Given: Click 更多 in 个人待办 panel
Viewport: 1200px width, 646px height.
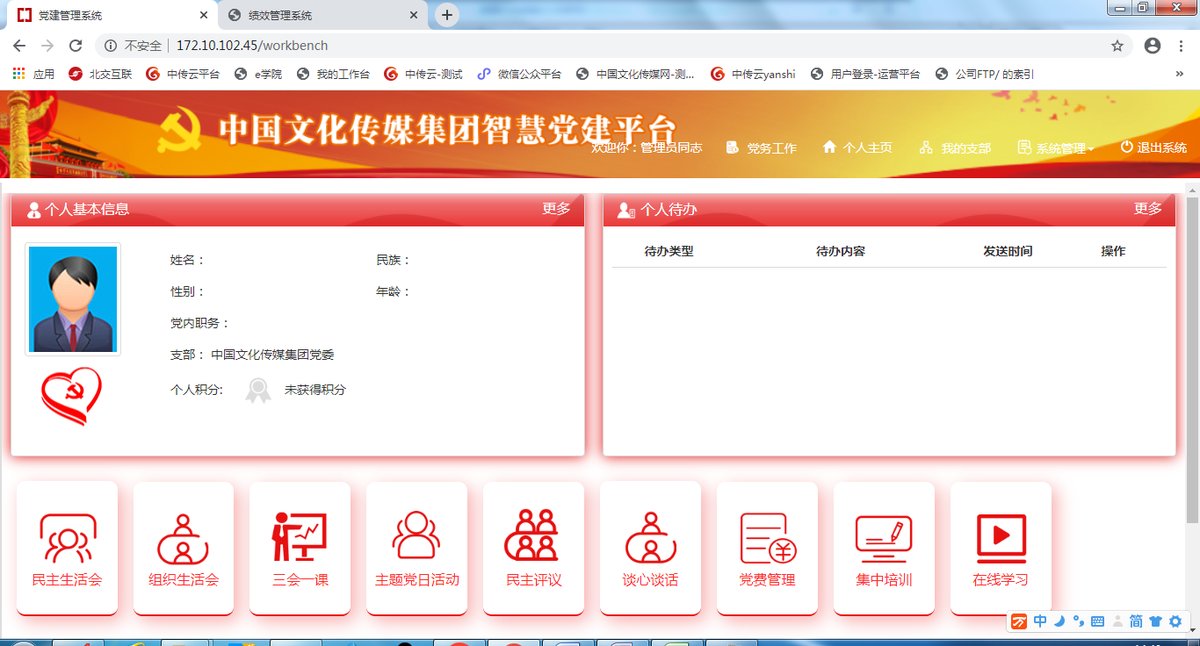Looking at the screenshot, I should [1148, 208].
